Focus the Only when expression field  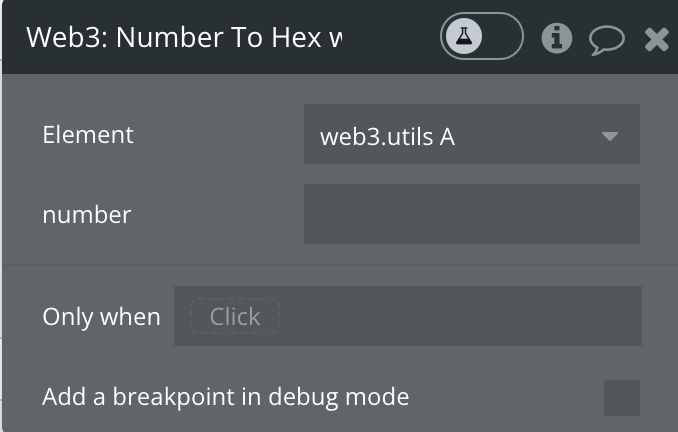tap(408, 316)
